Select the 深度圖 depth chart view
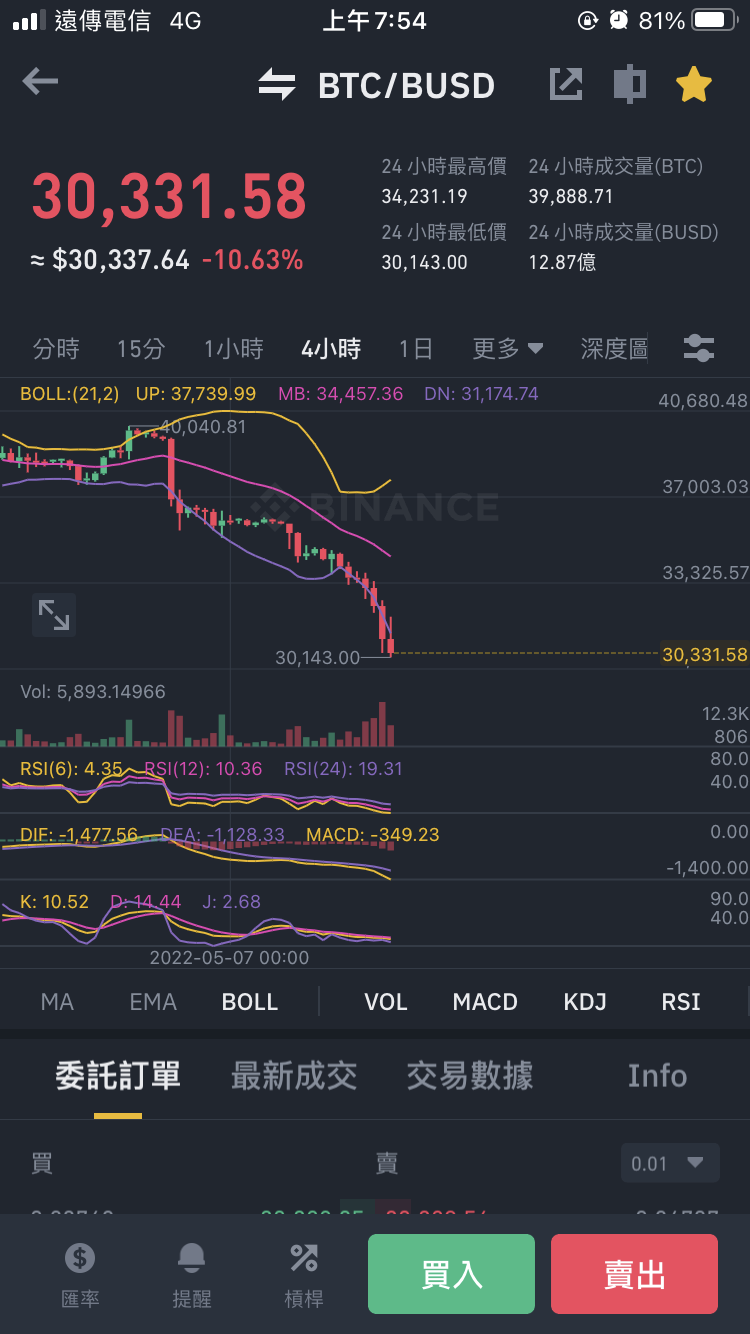Image resolution: width=750 pixels, height=1334 pixels. [614, 349]
